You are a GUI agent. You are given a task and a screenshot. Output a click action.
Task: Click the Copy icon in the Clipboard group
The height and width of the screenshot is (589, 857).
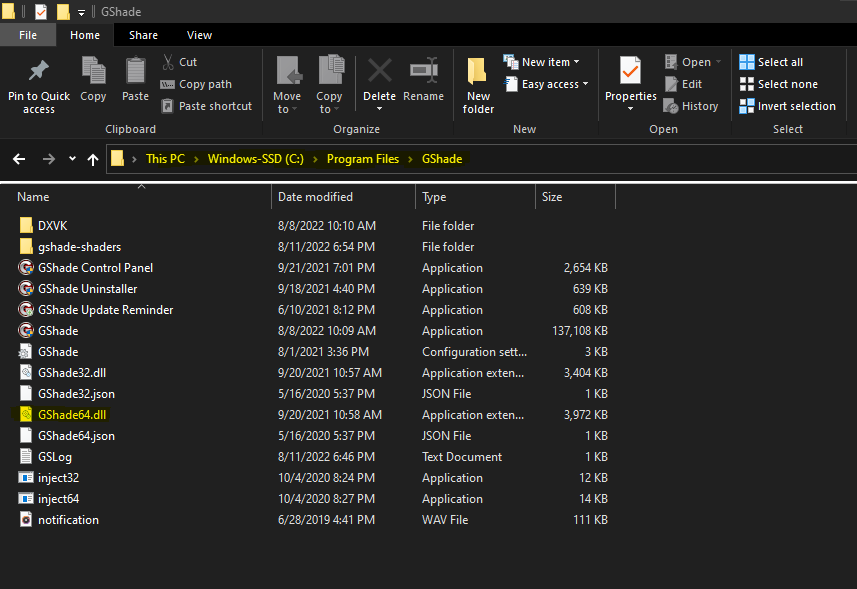tap(93, 70)
